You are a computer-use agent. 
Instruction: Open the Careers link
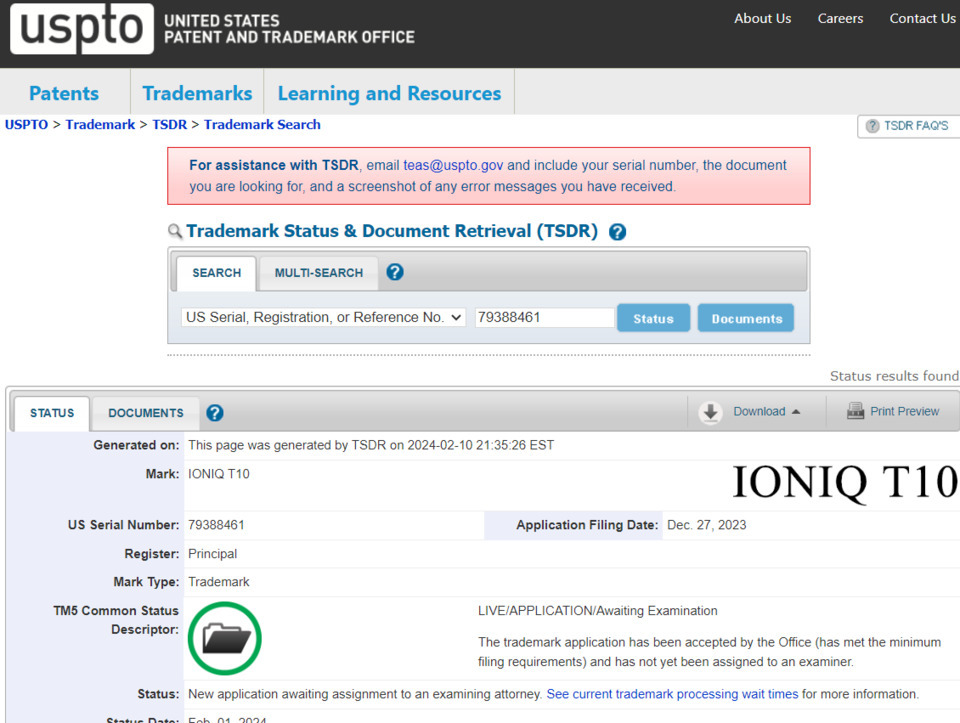[840, 18]
